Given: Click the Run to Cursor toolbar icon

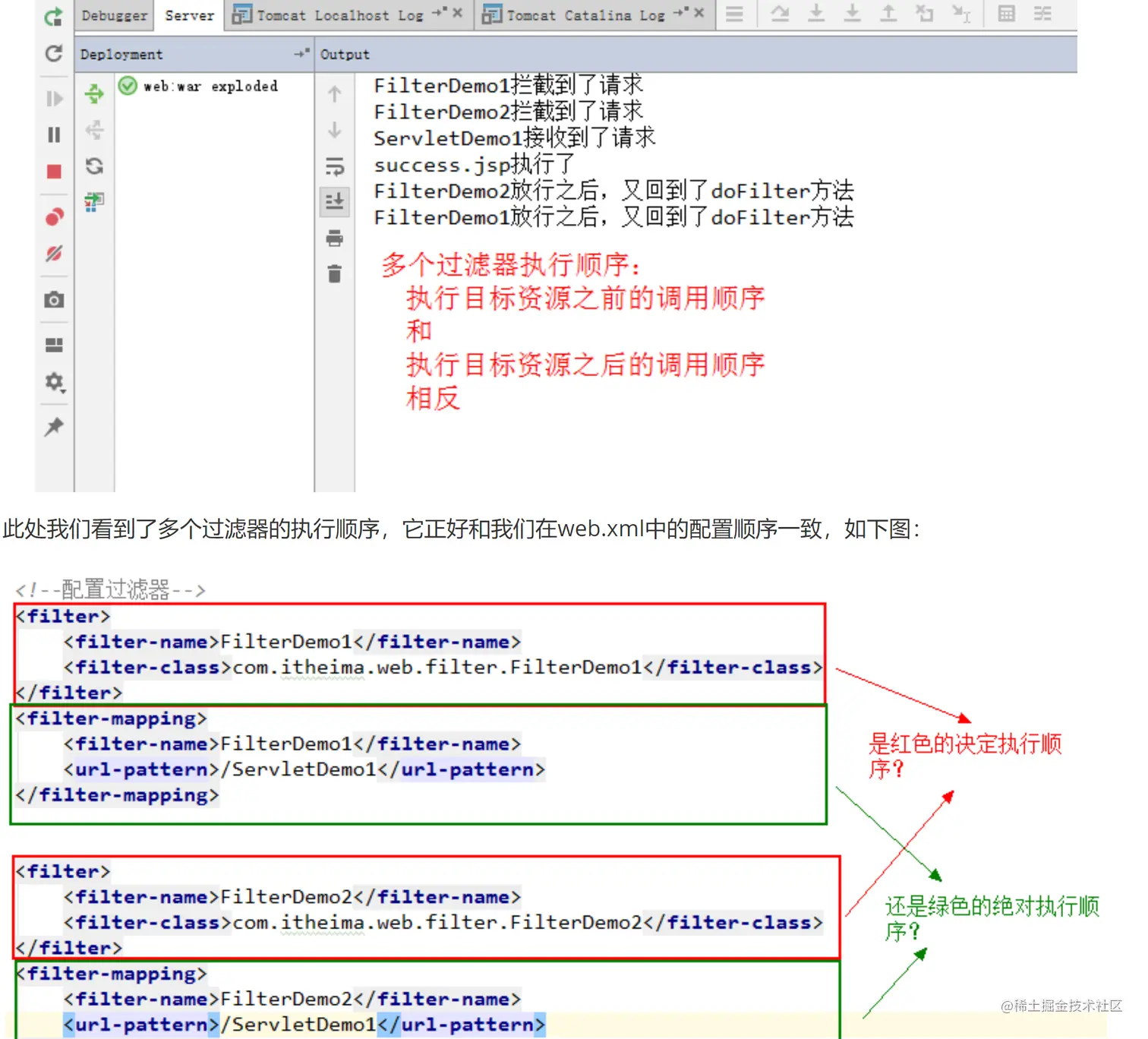Looking at the screenshot, I should [x=961, y=14].
